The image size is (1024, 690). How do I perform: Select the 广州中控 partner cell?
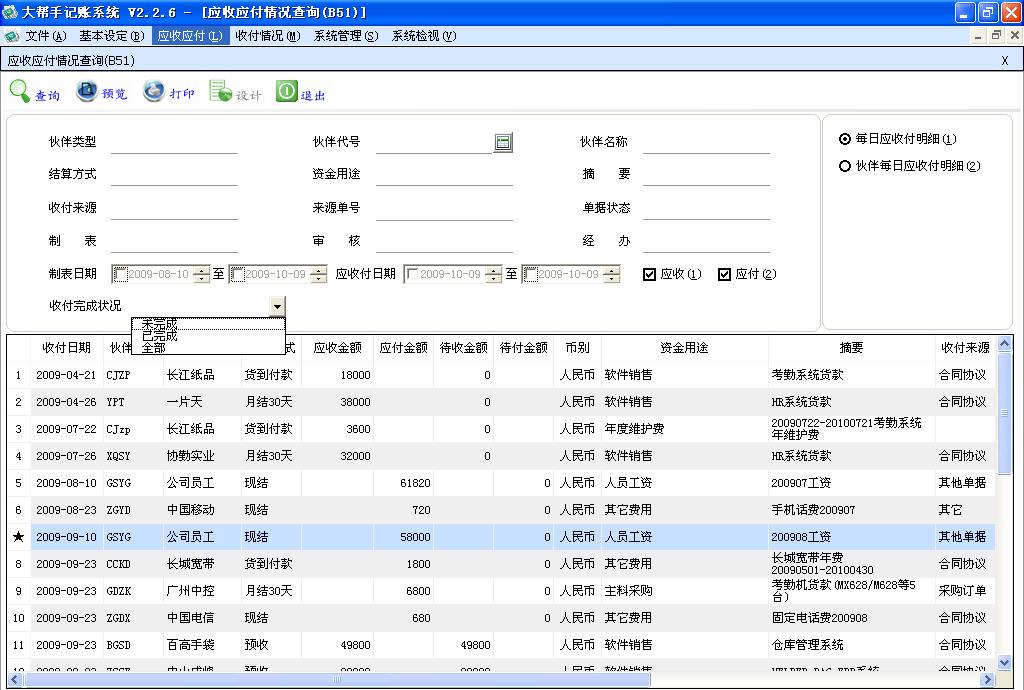tap(202, 591)
